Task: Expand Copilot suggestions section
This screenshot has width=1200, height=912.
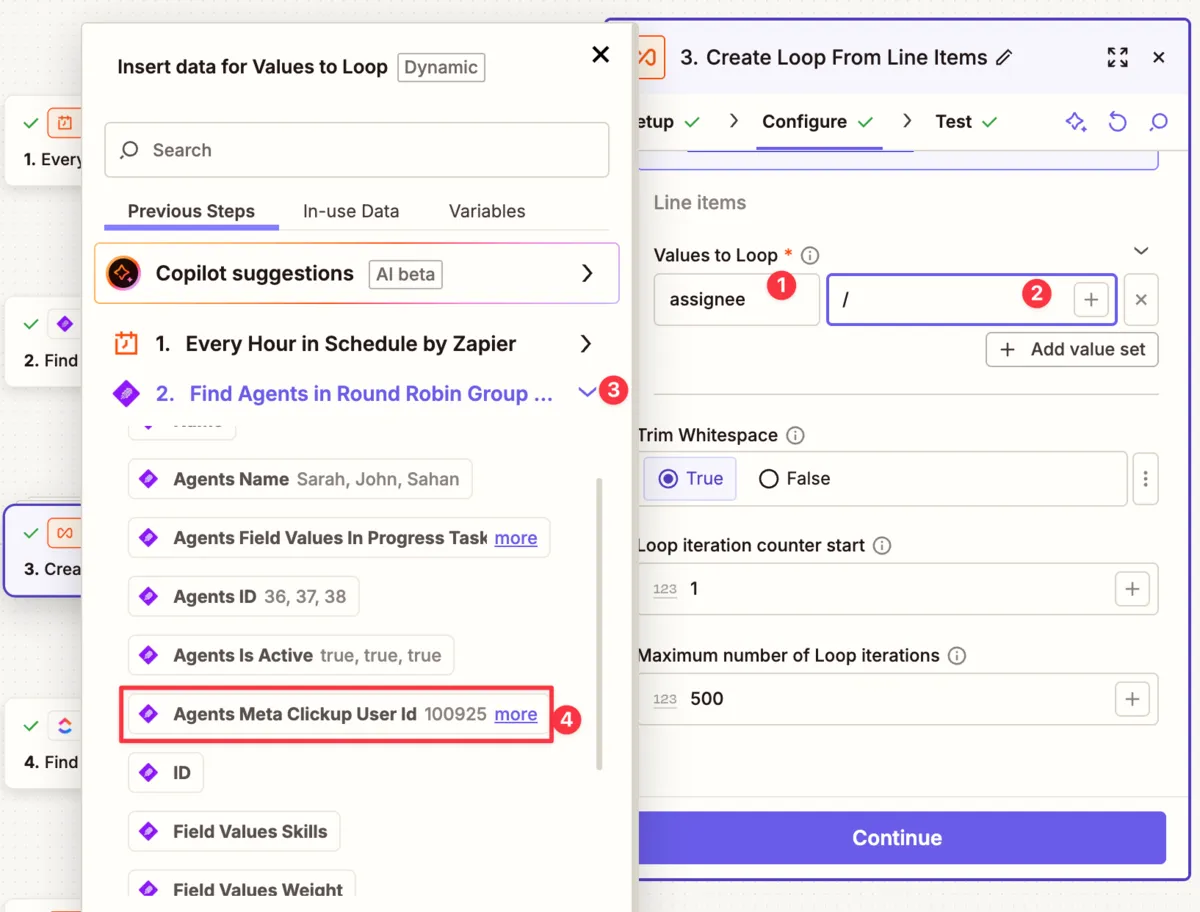Action: [587, 274]
